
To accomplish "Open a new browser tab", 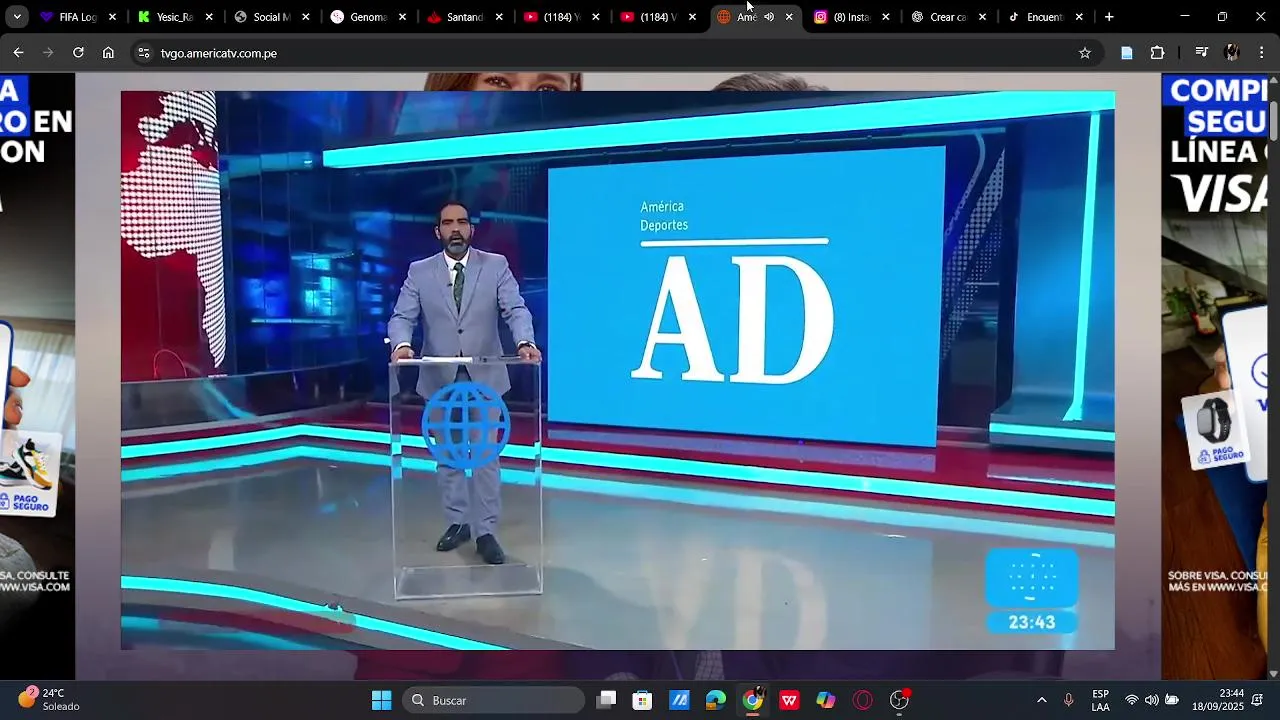I will pos(1109,17).
